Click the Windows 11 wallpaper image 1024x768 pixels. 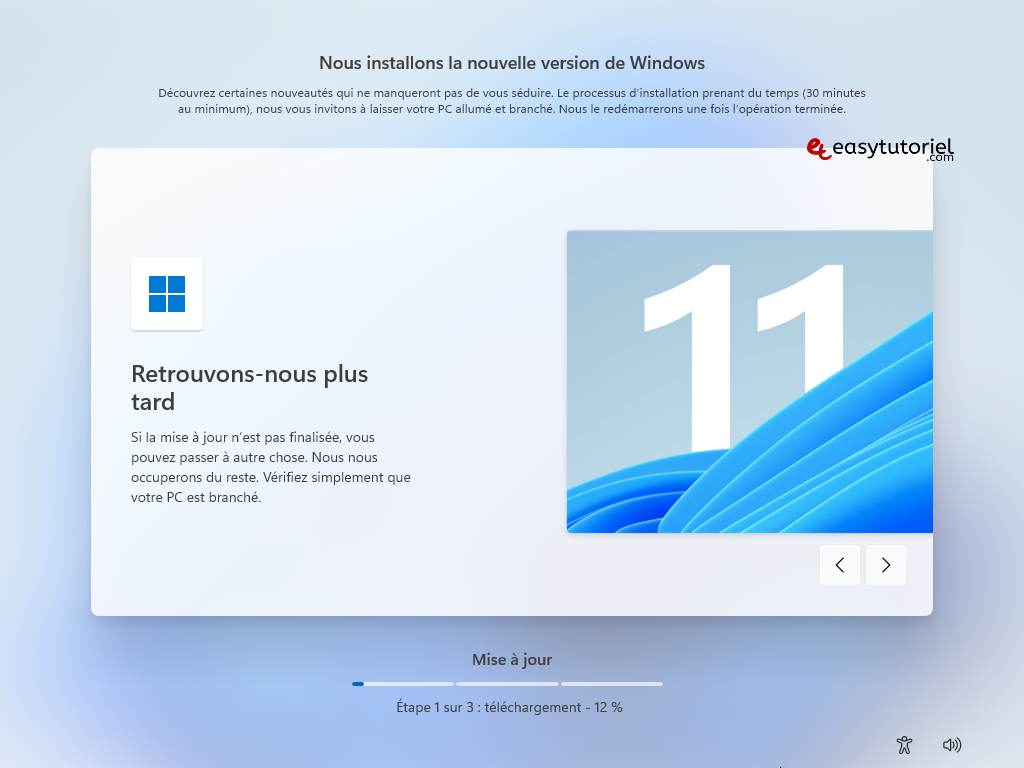(750, 381)
